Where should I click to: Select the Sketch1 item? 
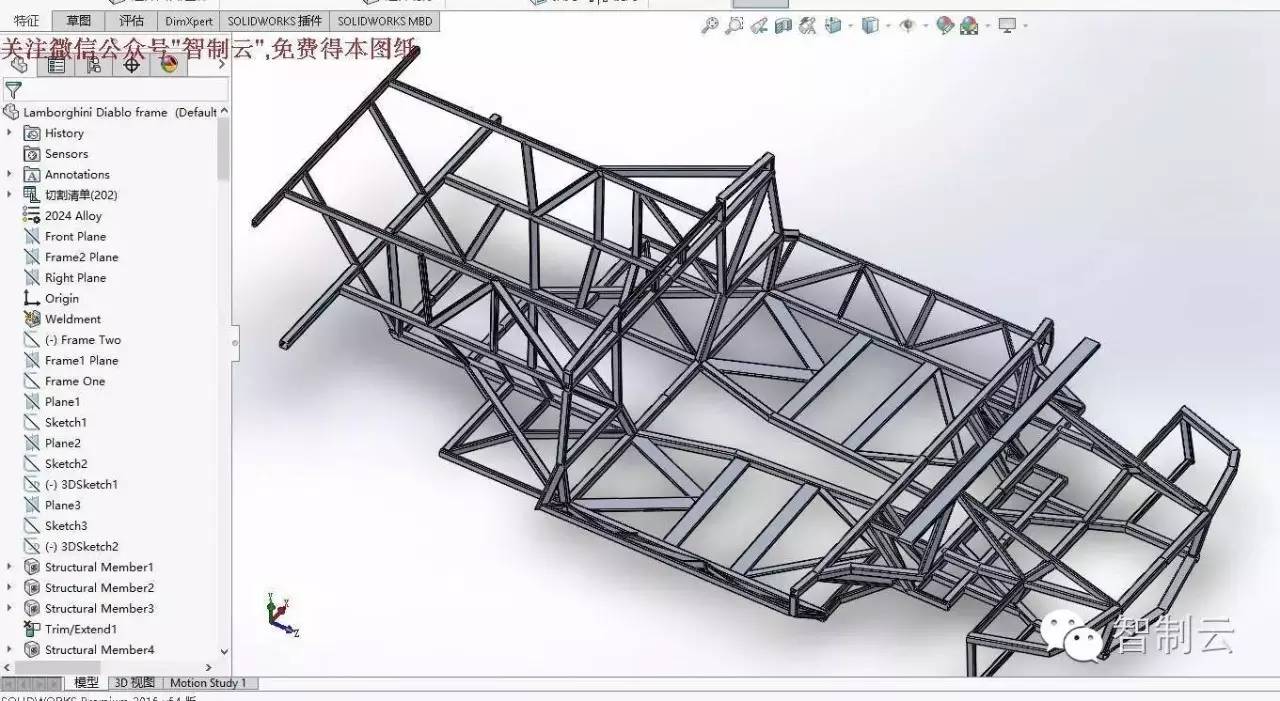[x=55, y=423]
